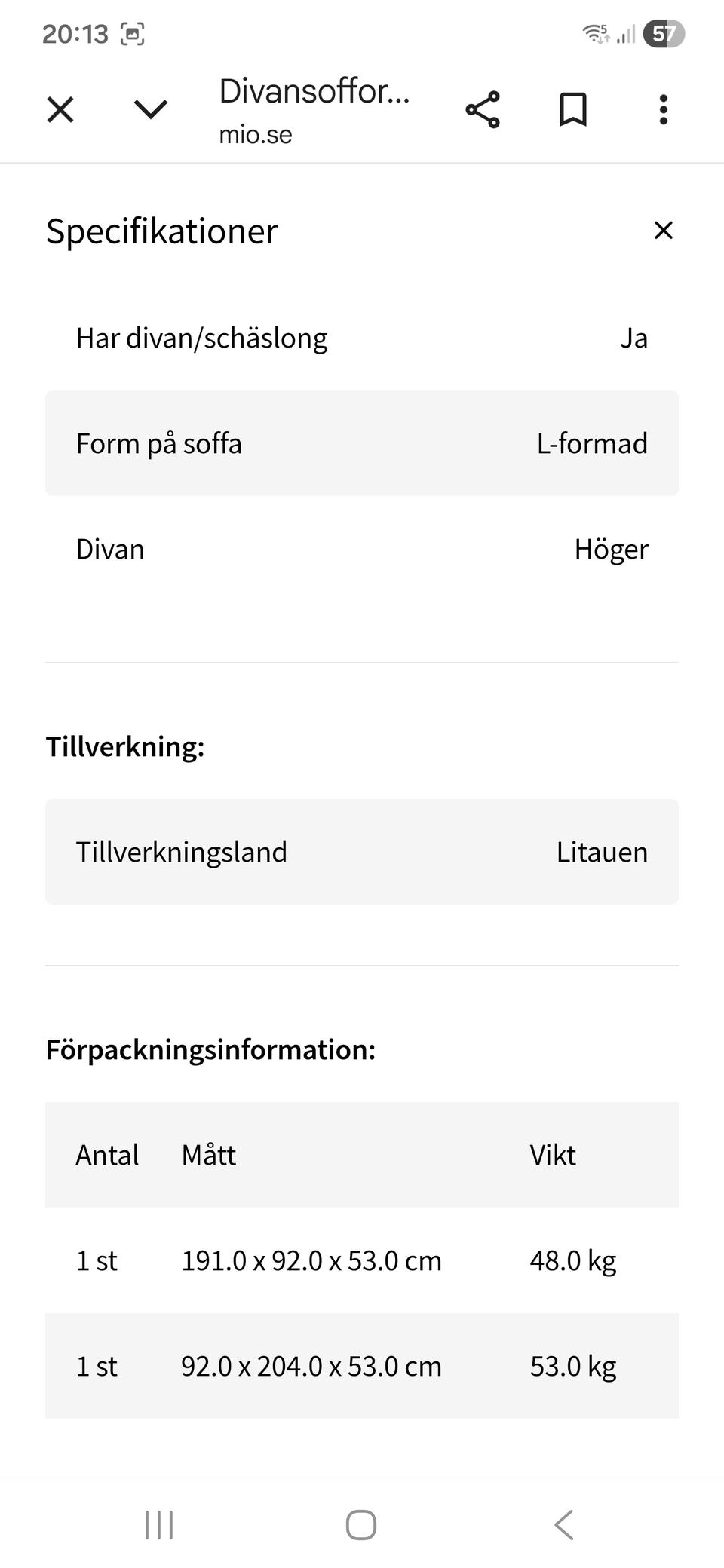Tap the mio.se site address

pyautogui.click(x=256, y=135)
